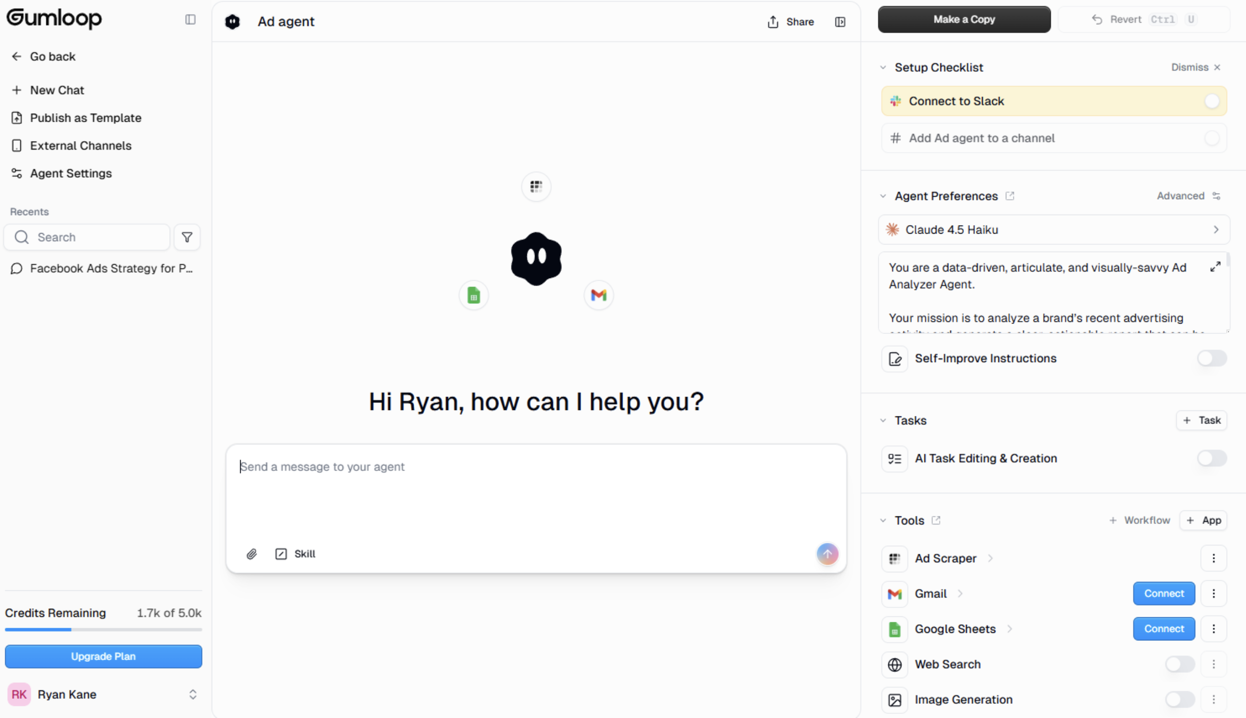Collapse the Setup Checklist section
Image resolution: width=1246 pixels, height=718 pixels.
pos(883,68)
